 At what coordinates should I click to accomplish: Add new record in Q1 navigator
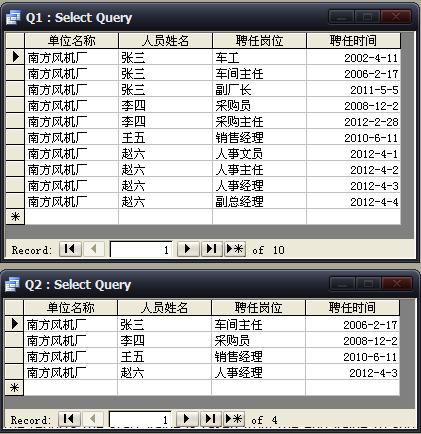coord(235,249)
